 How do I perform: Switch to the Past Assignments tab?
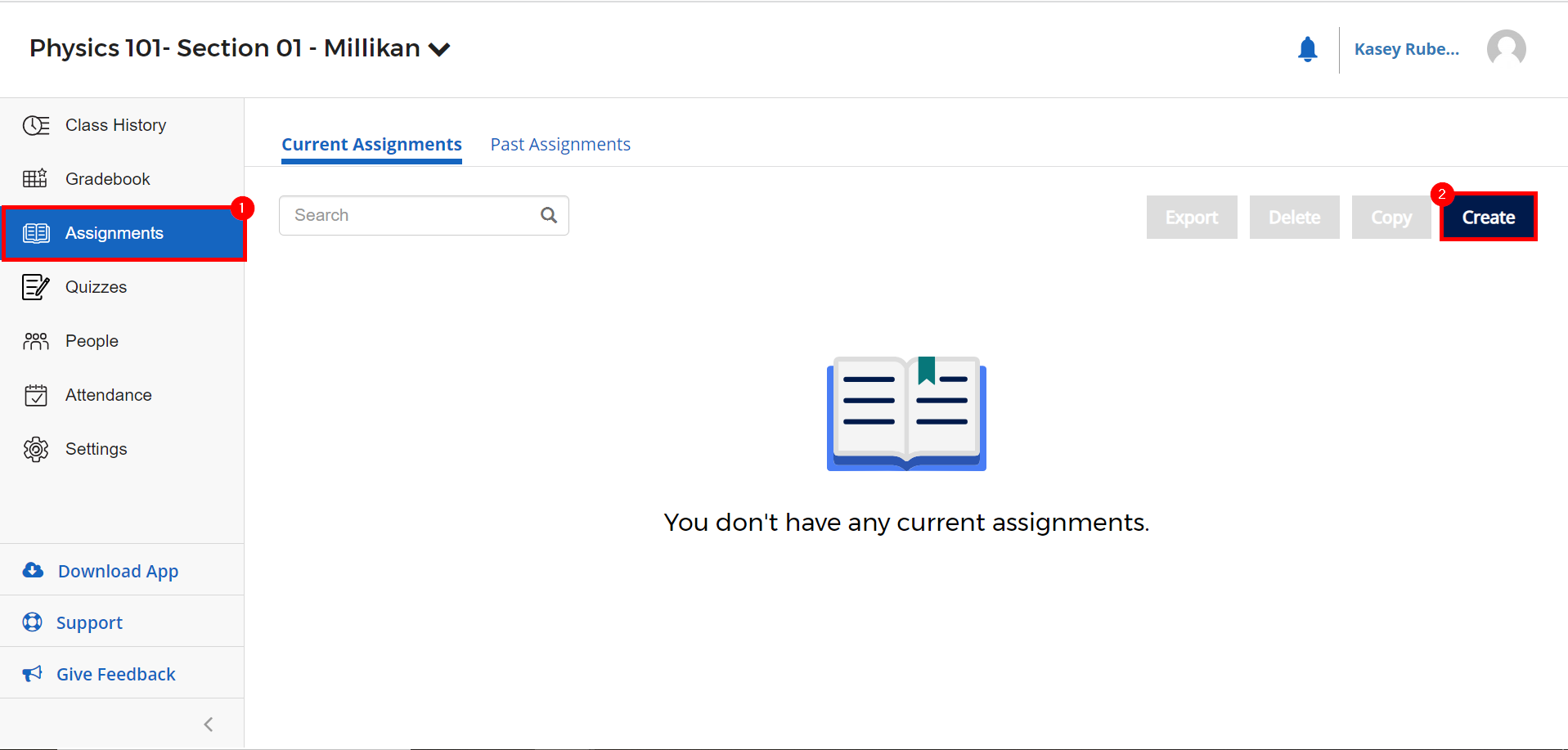click(559, 143)
